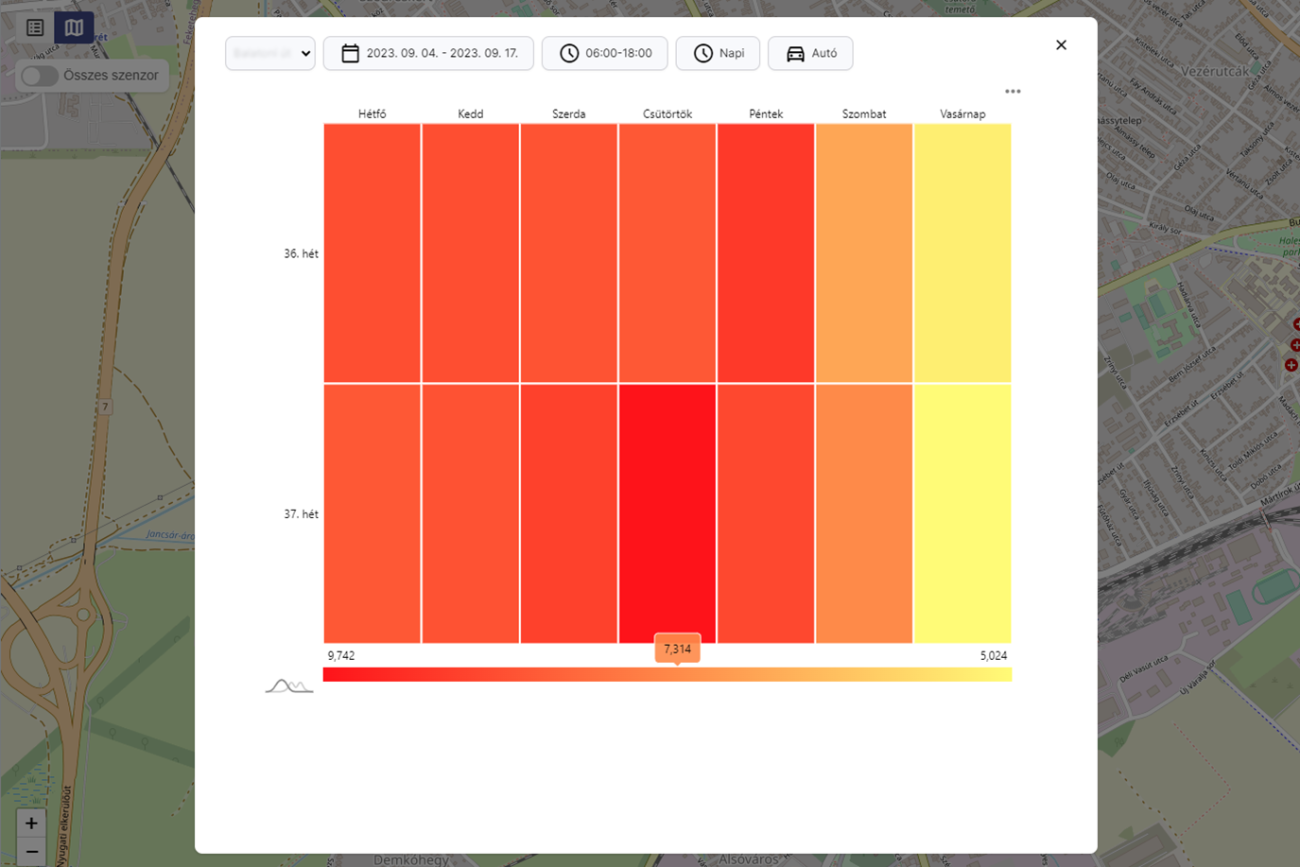Click the distribution curve icon below chart
The height and width of the screenshot is (867, 1300).
(x=289, y=686)
